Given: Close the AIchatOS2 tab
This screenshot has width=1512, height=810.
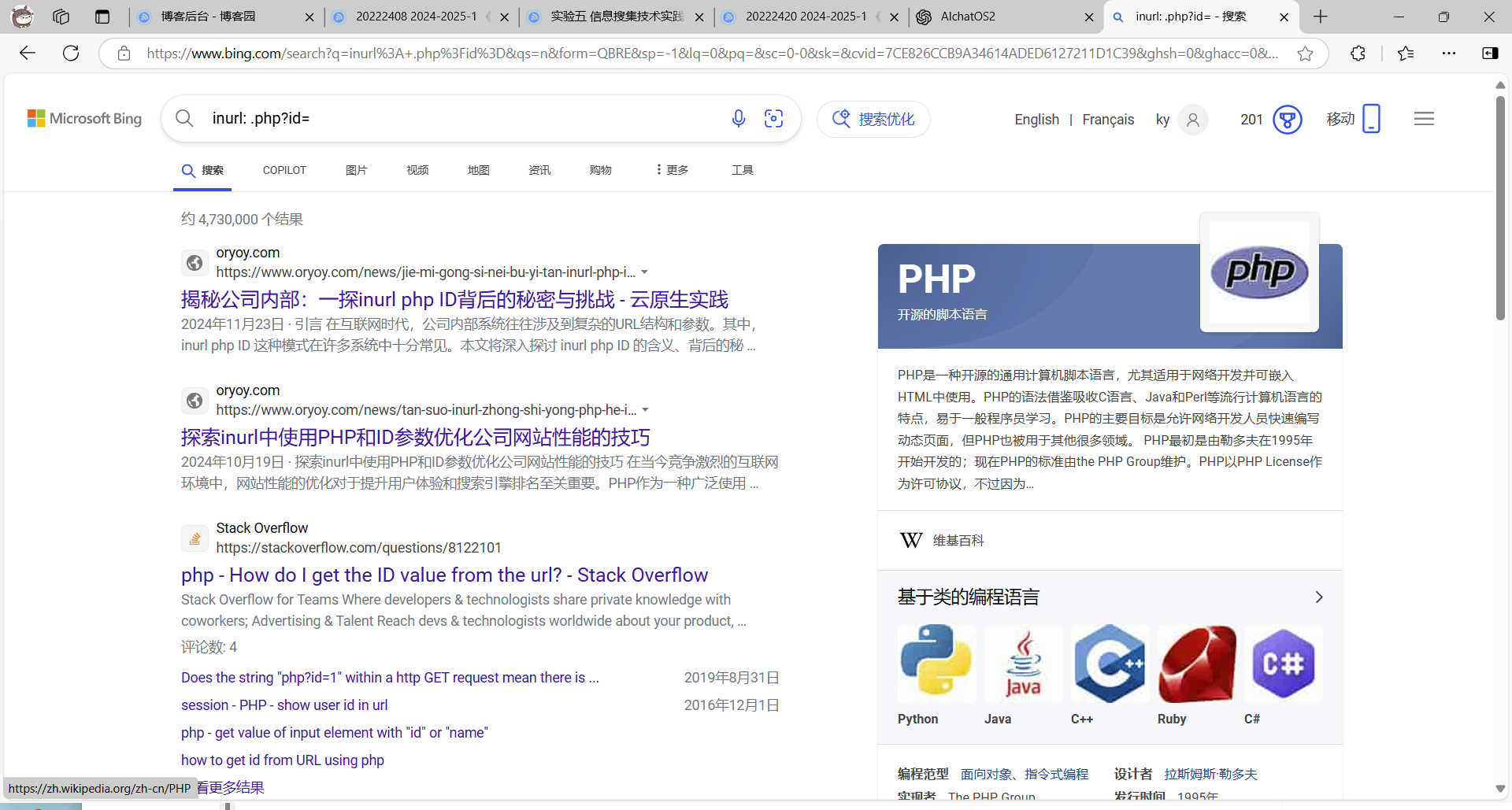Looking at the screenshot, I should (1089, 17).
